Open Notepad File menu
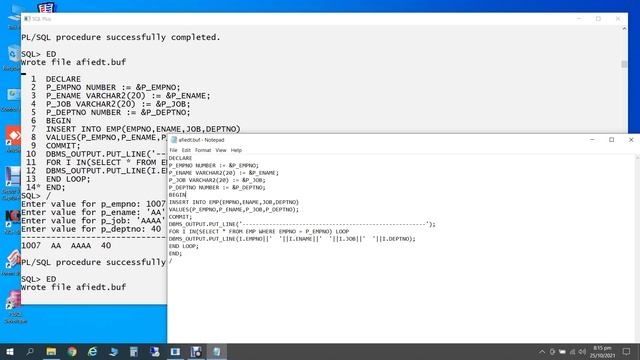The height and width of the screenshot is (360, 640). [173, 150]
